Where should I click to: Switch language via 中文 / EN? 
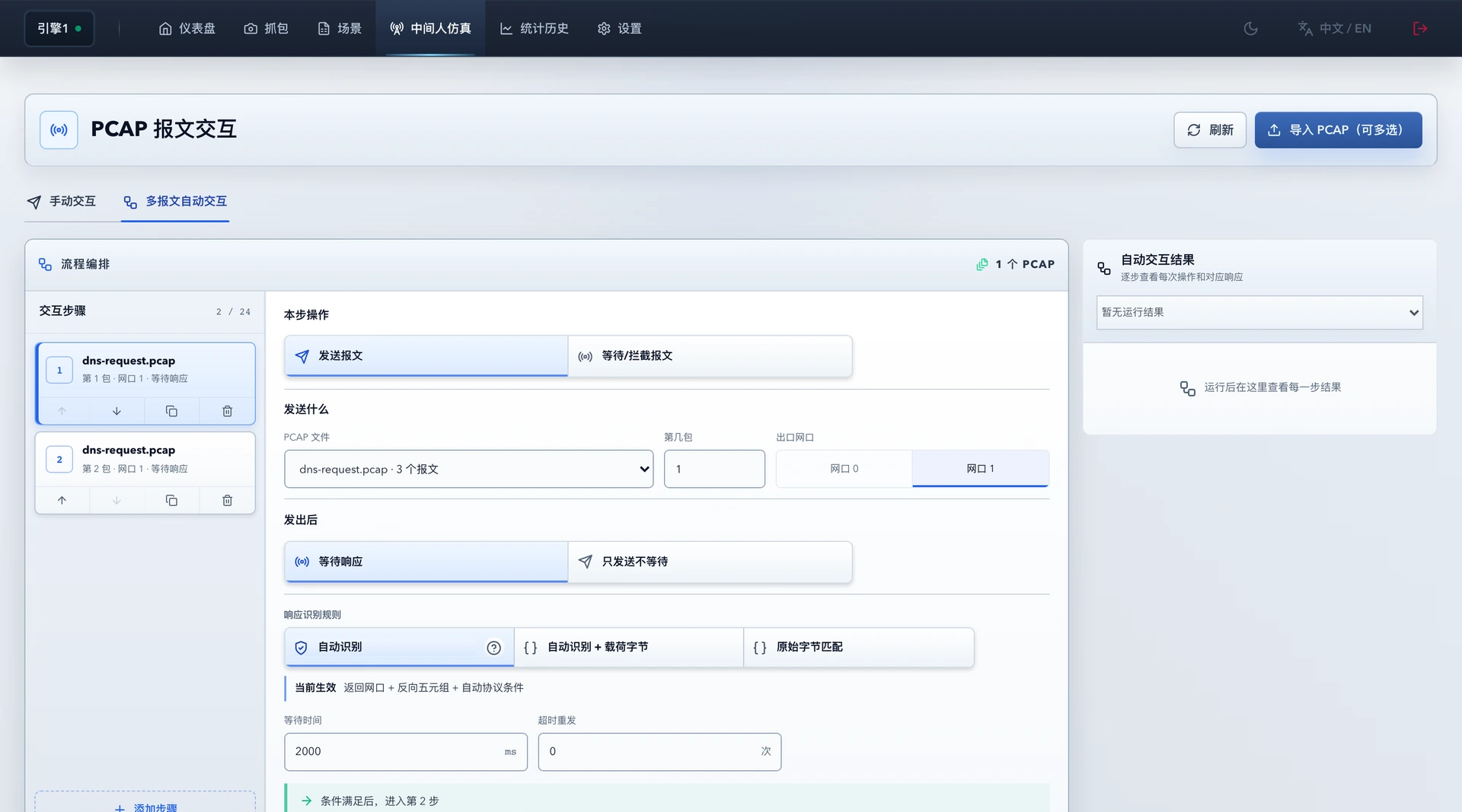coord(1335,28)
